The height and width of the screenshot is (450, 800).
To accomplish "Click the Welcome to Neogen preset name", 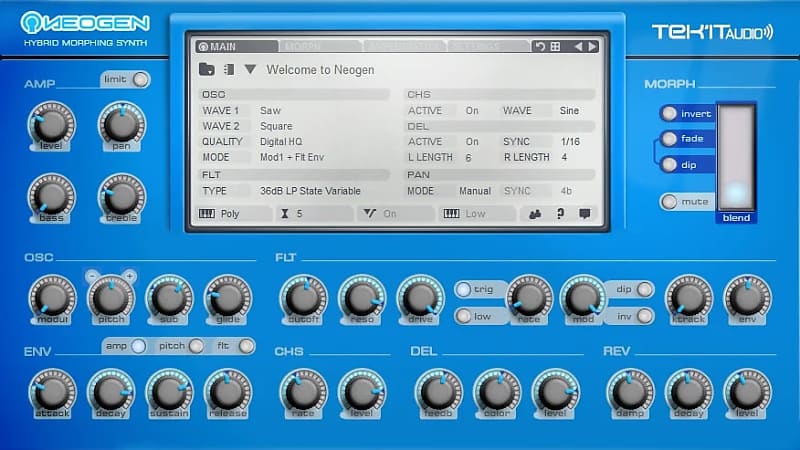I will click(x=320, y=70).
